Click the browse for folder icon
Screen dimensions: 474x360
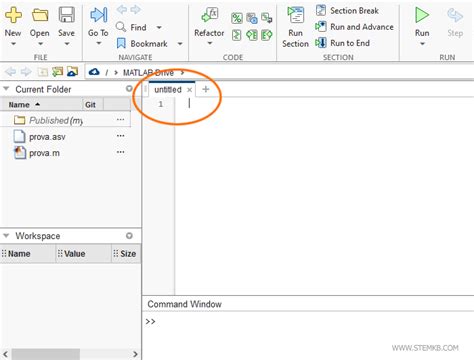pos(57,71)
